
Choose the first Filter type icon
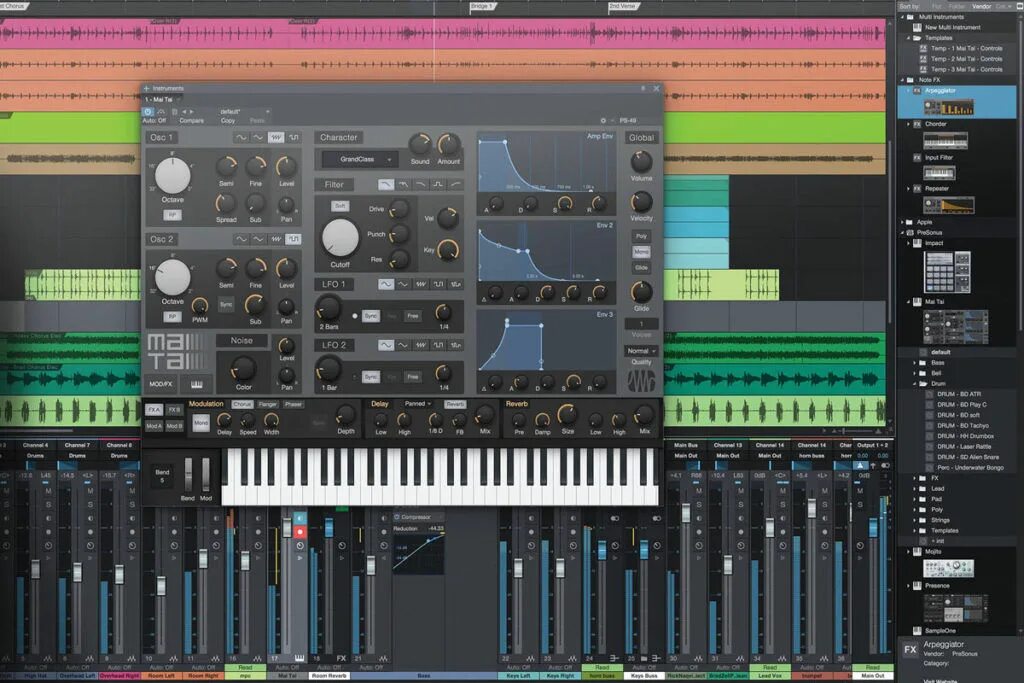click(x=386, y=185)
